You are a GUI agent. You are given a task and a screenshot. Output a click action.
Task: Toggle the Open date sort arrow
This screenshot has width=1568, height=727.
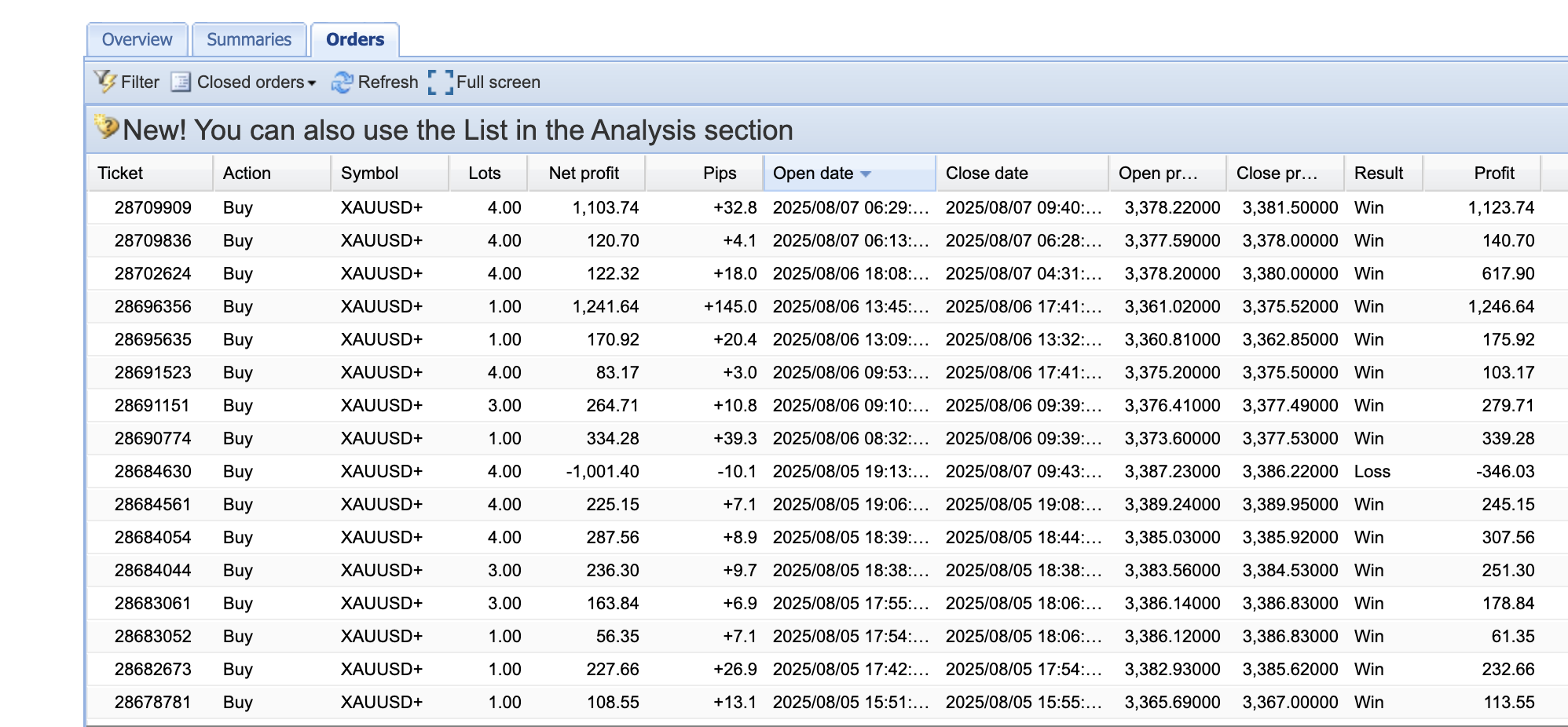tap(866, 174)
